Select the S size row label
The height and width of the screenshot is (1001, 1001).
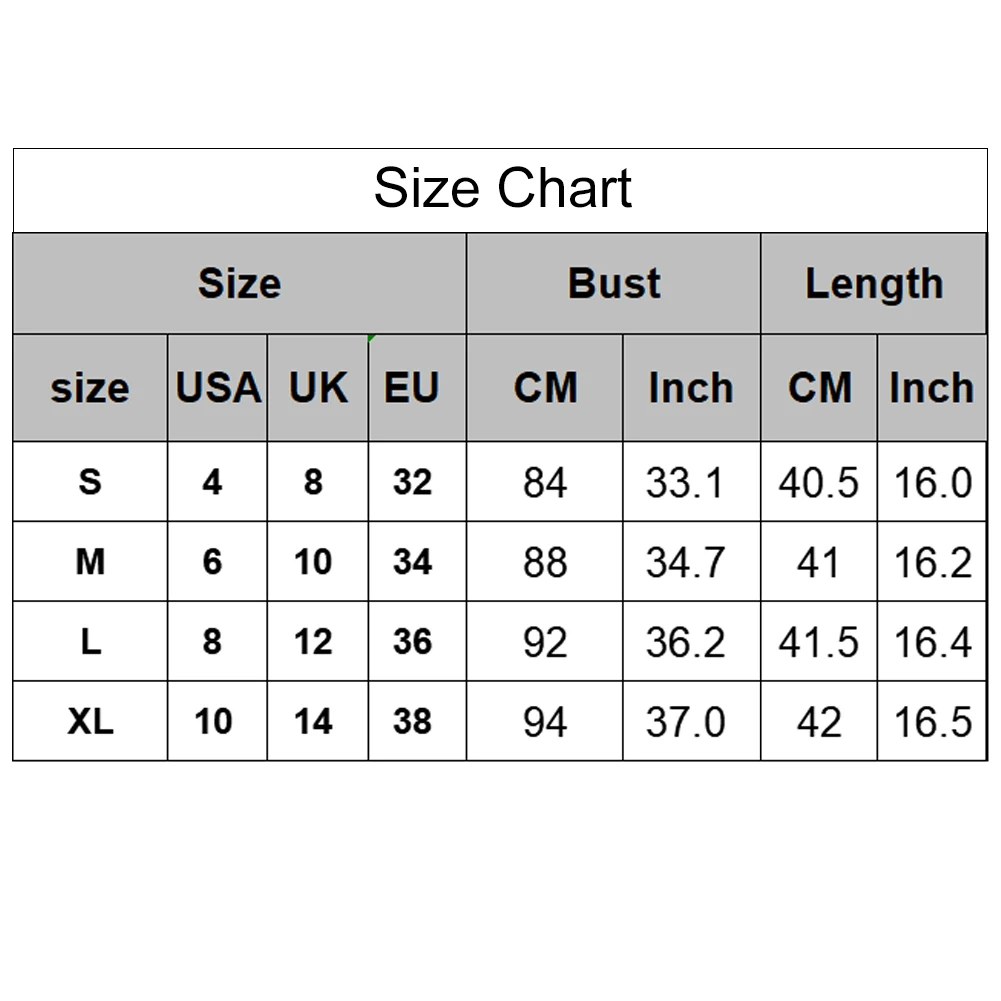click(90, 482)
